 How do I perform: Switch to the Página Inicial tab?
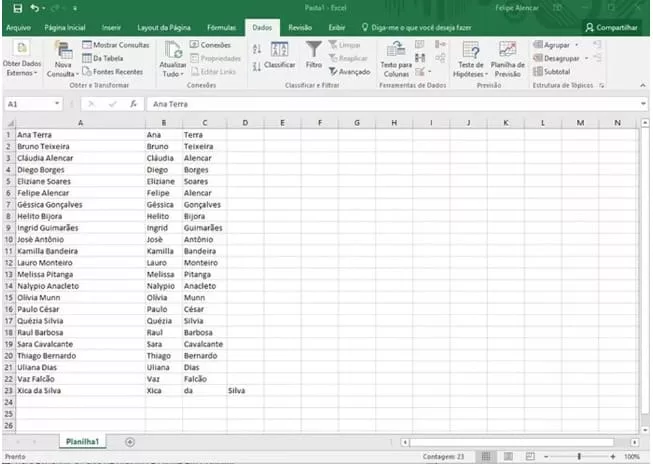[65, 27]
